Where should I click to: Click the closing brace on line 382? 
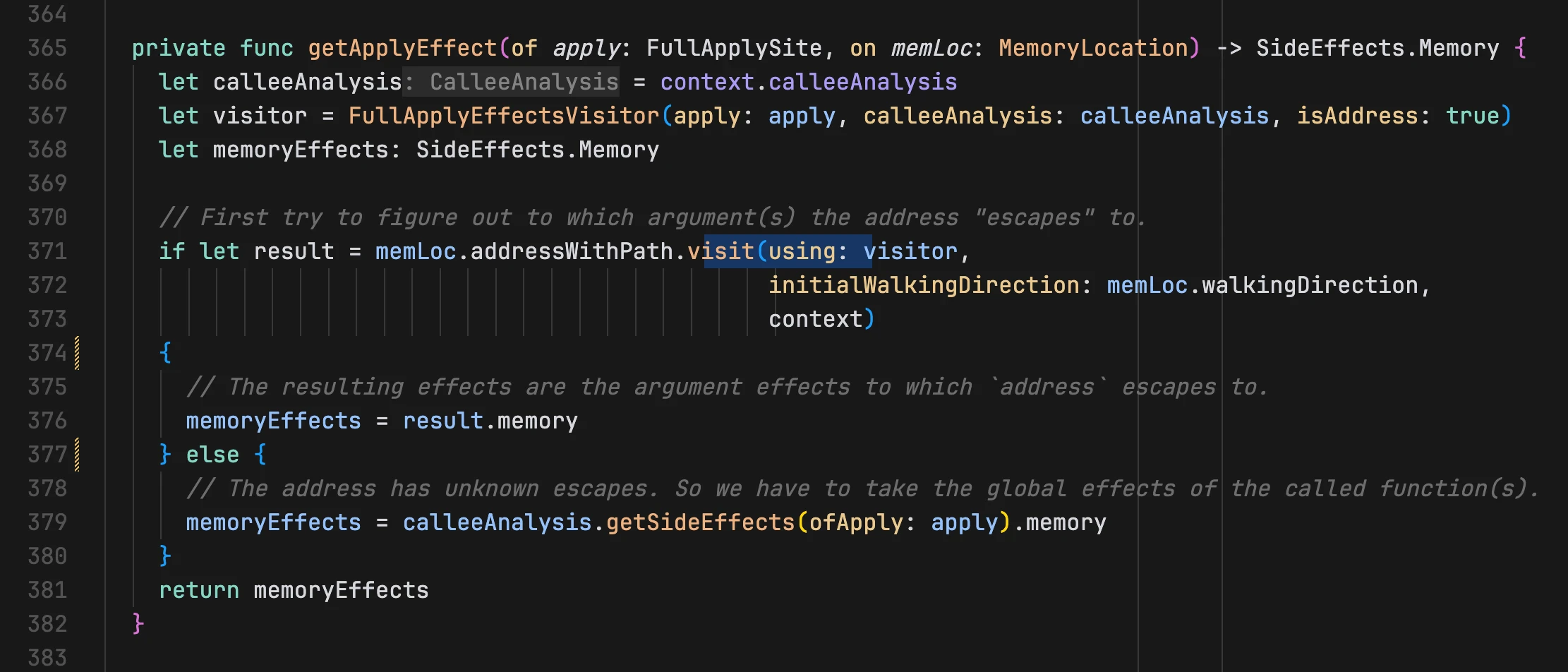point(138,624)
